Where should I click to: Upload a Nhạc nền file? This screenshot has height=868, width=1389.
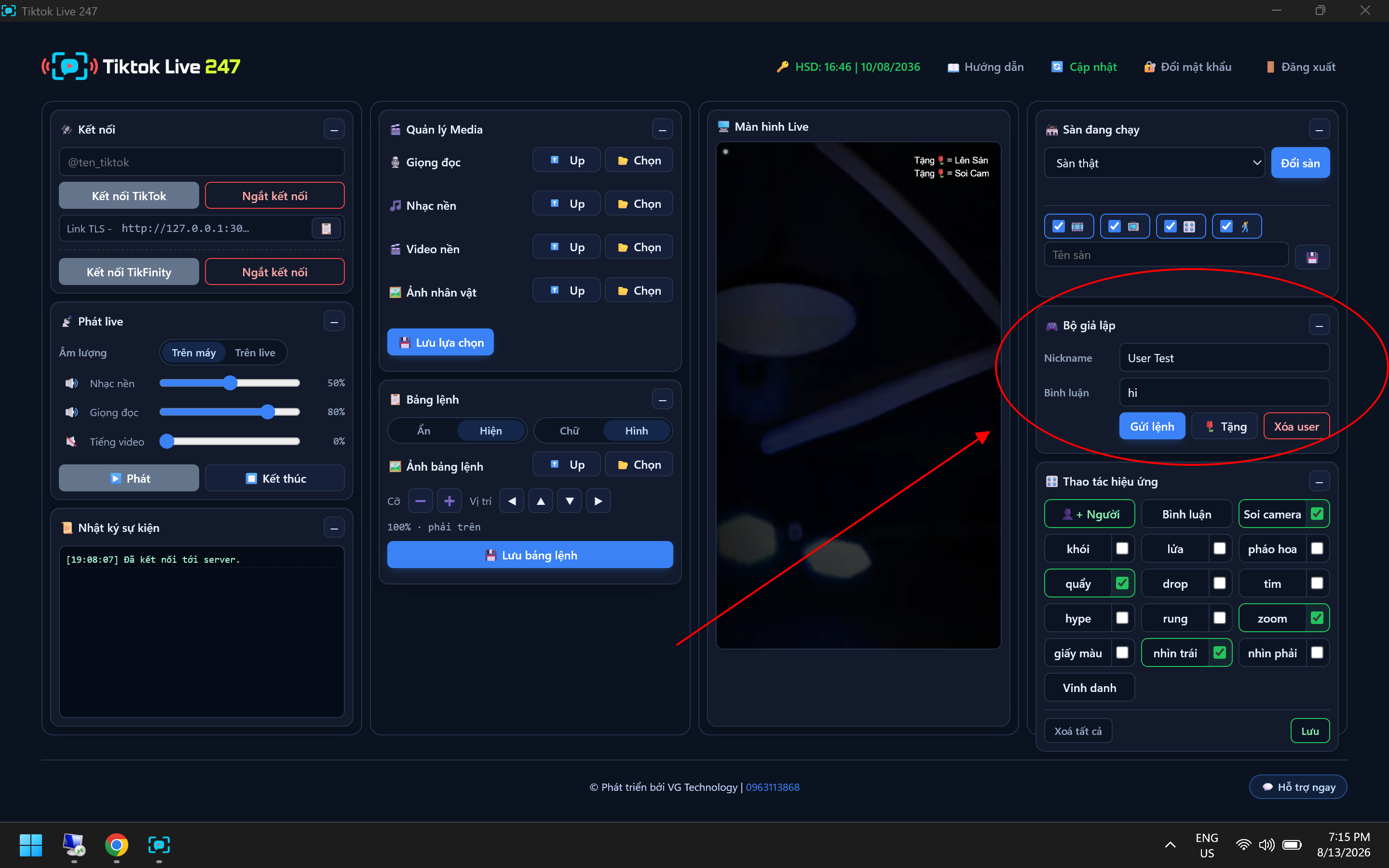(x=567, y=204)
